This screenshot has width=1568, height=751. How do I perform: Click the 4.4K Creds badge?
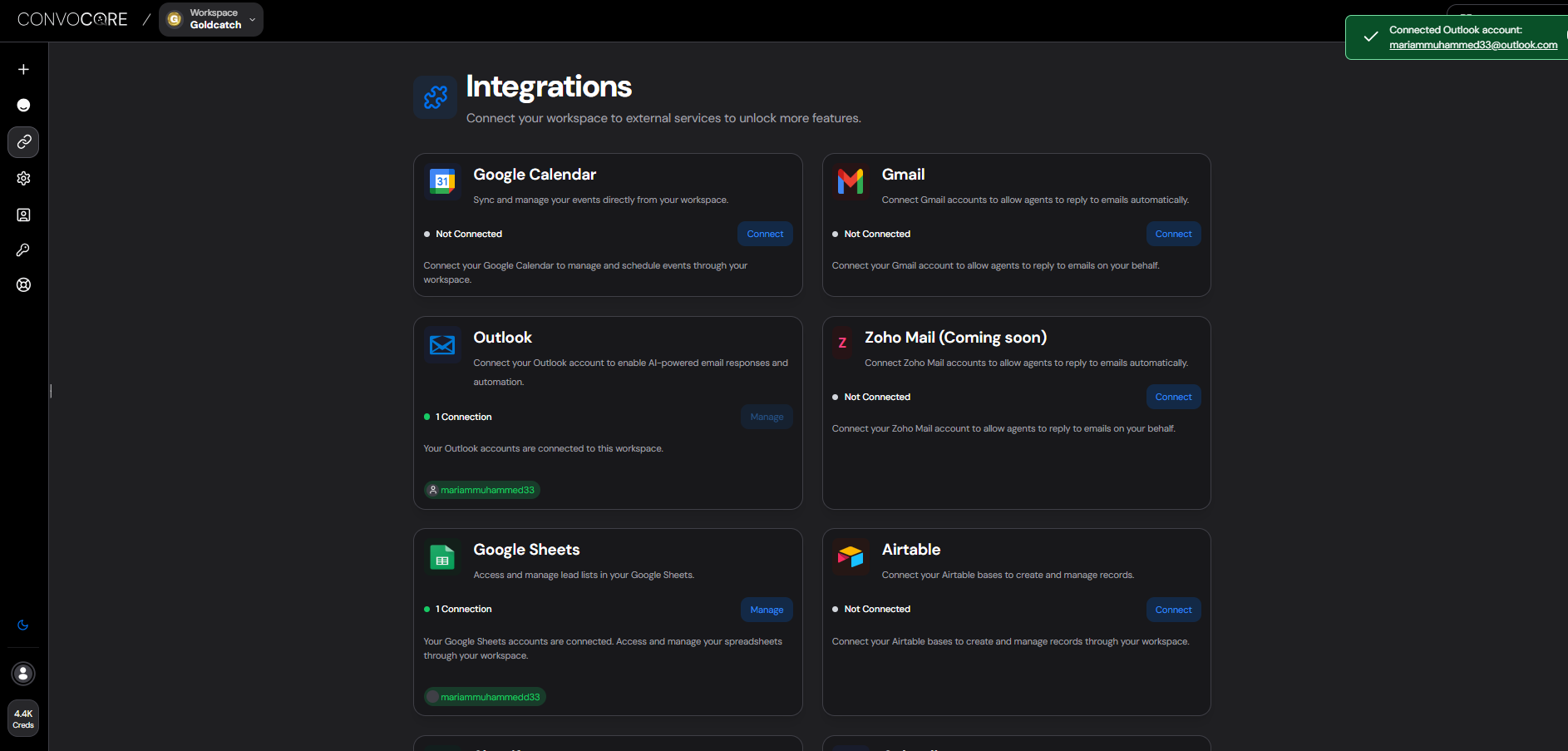(23, 719)
